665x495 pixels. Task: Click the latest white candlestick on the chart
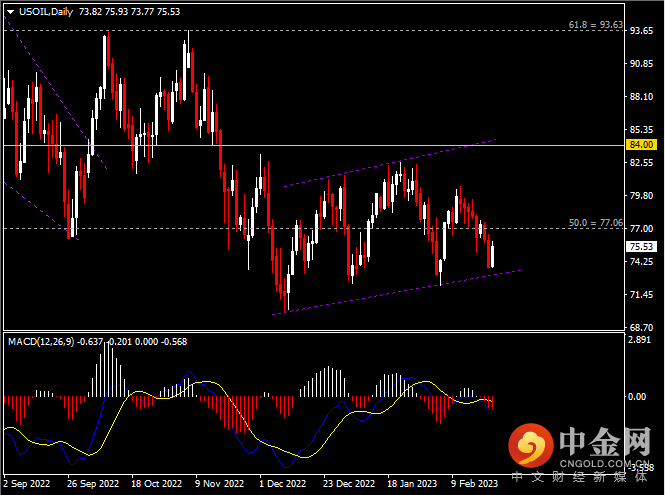click(x=492, y=255)
